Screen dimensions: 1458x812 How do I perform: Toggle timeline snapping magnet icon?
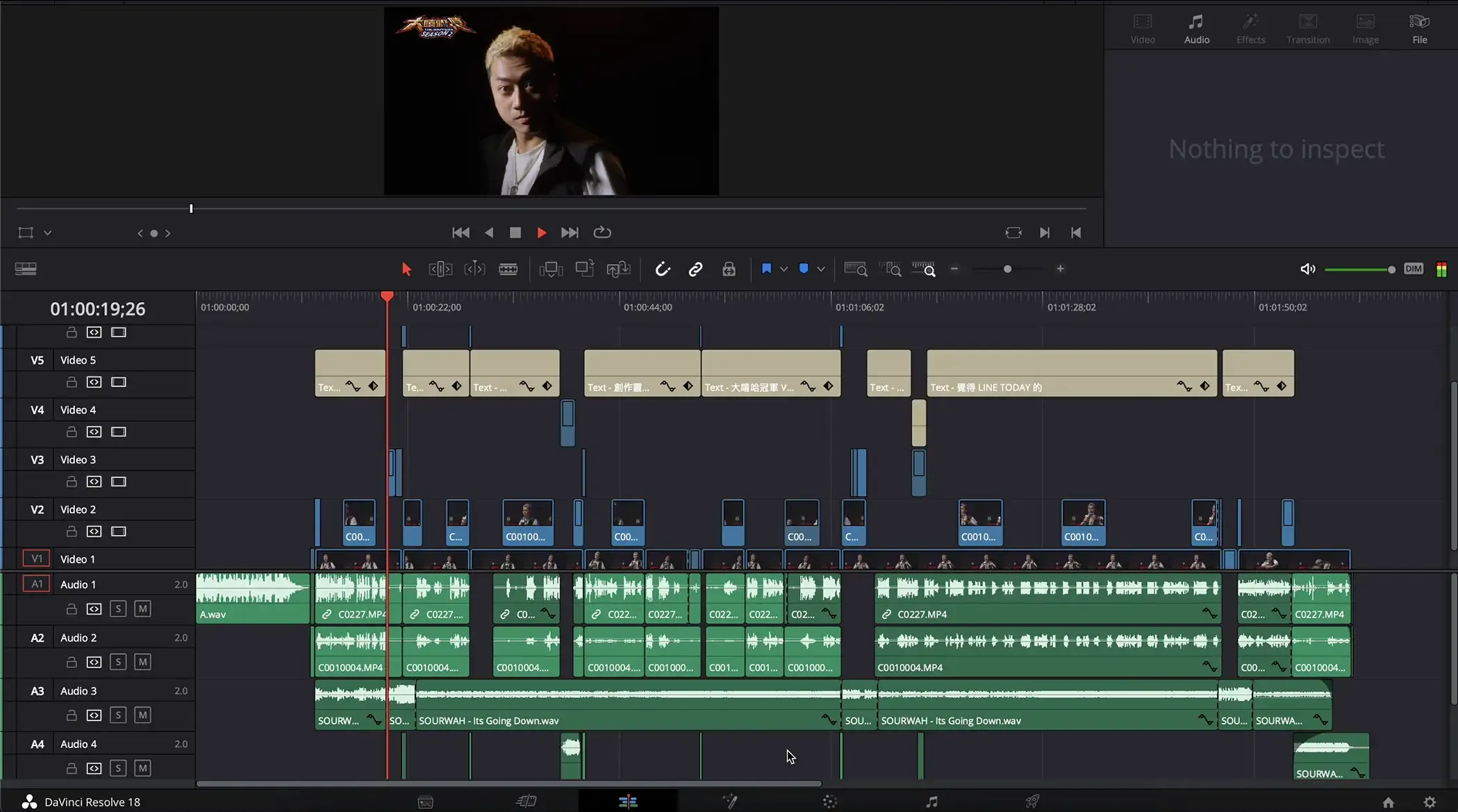[x=662, y=270]
